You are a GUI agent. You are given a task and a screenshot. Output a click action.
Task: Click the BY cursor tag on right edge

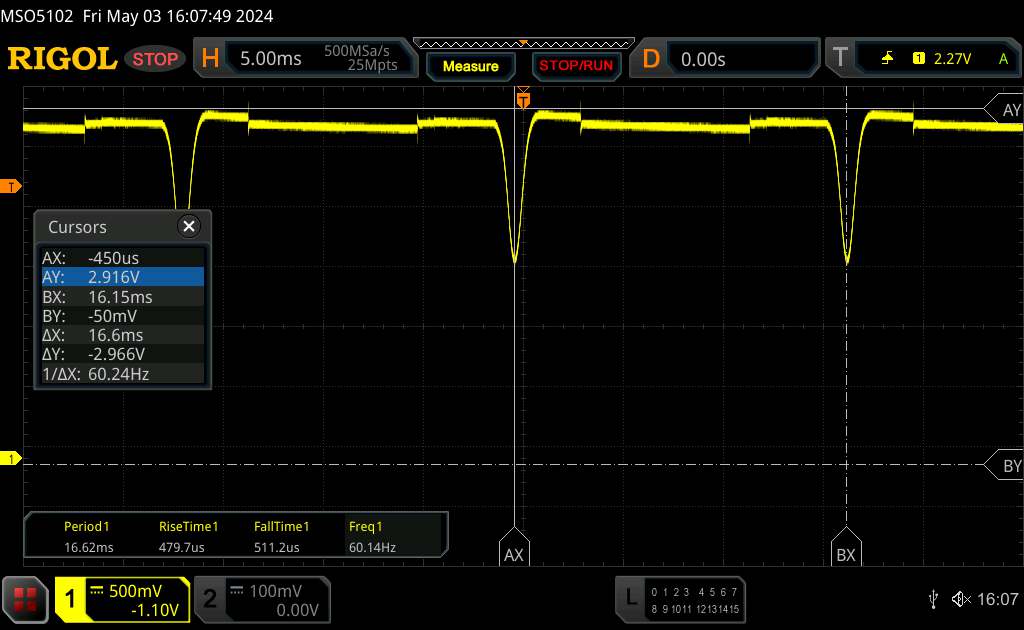tap(1006, 465)
